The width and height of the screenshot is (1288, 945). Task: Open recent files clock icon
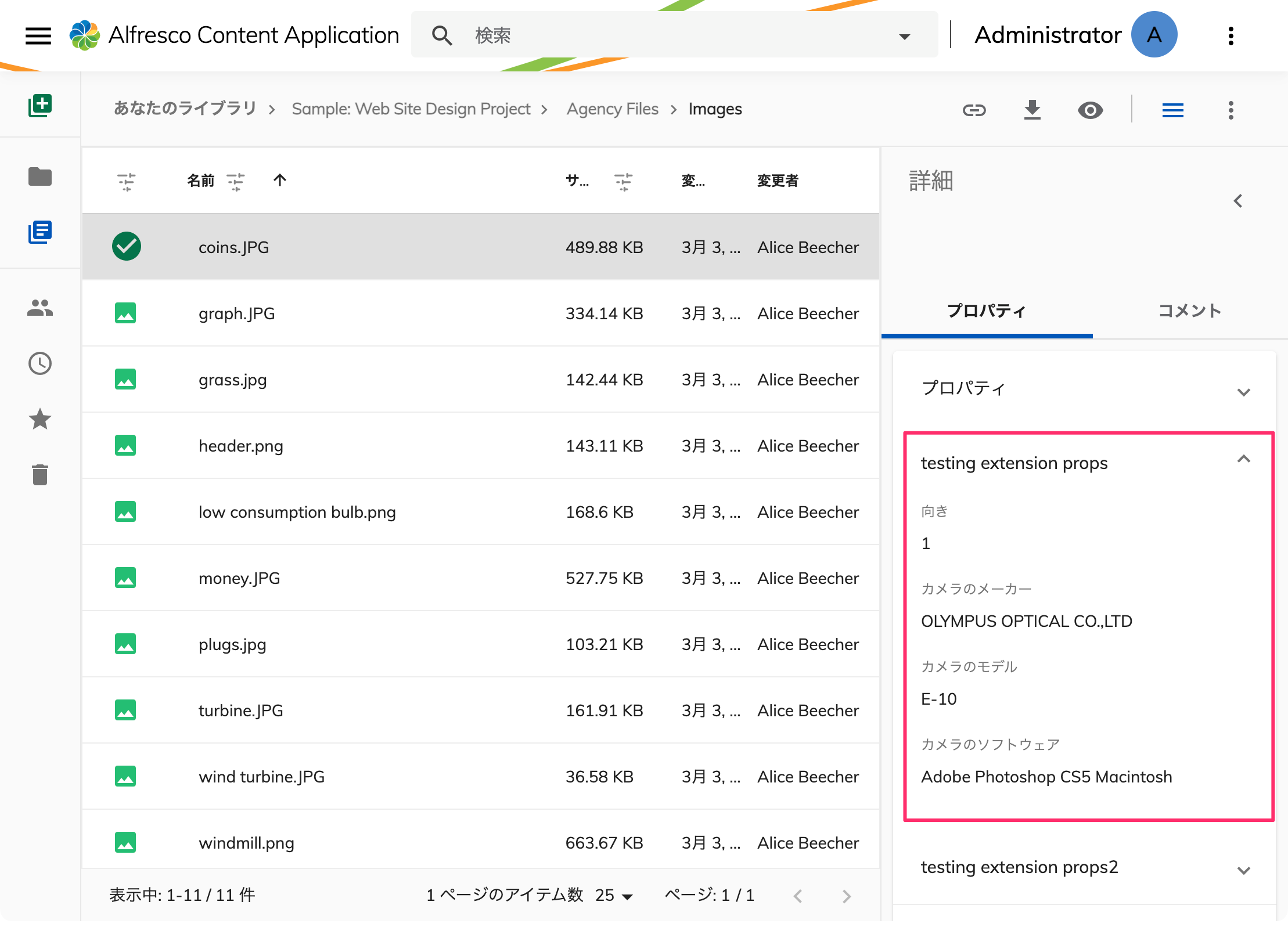point(40,363)
